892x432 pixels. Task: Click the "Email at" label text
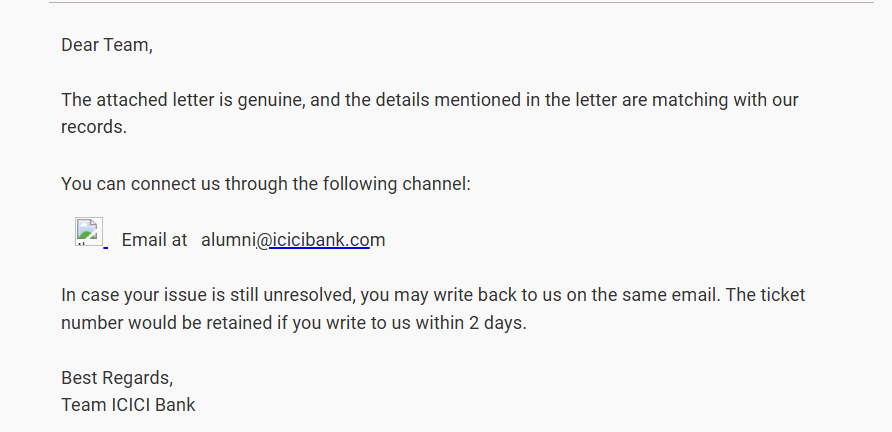154,240
